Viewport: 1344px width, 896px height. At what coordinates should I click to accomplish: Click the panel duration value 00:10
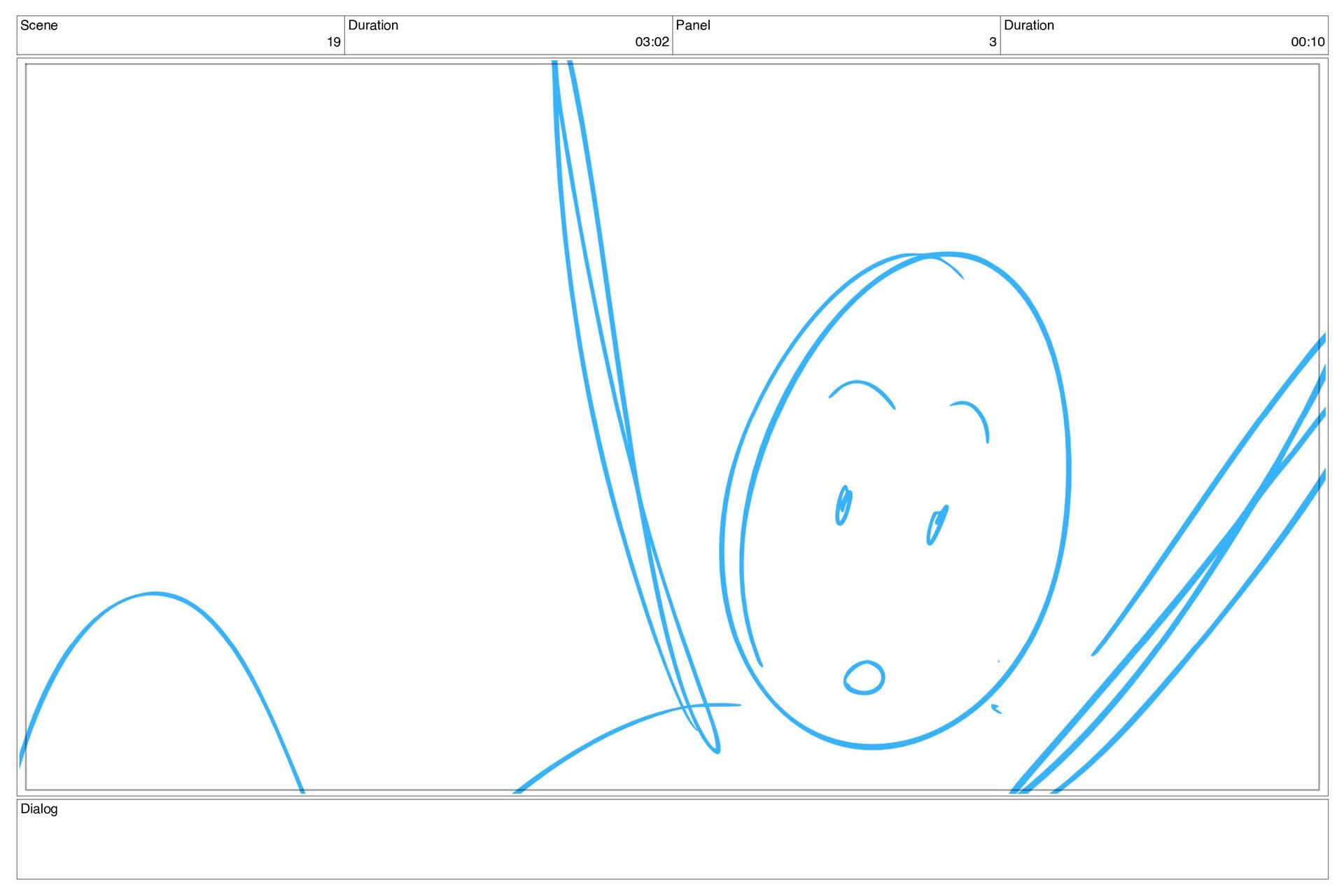(1308, 42)
